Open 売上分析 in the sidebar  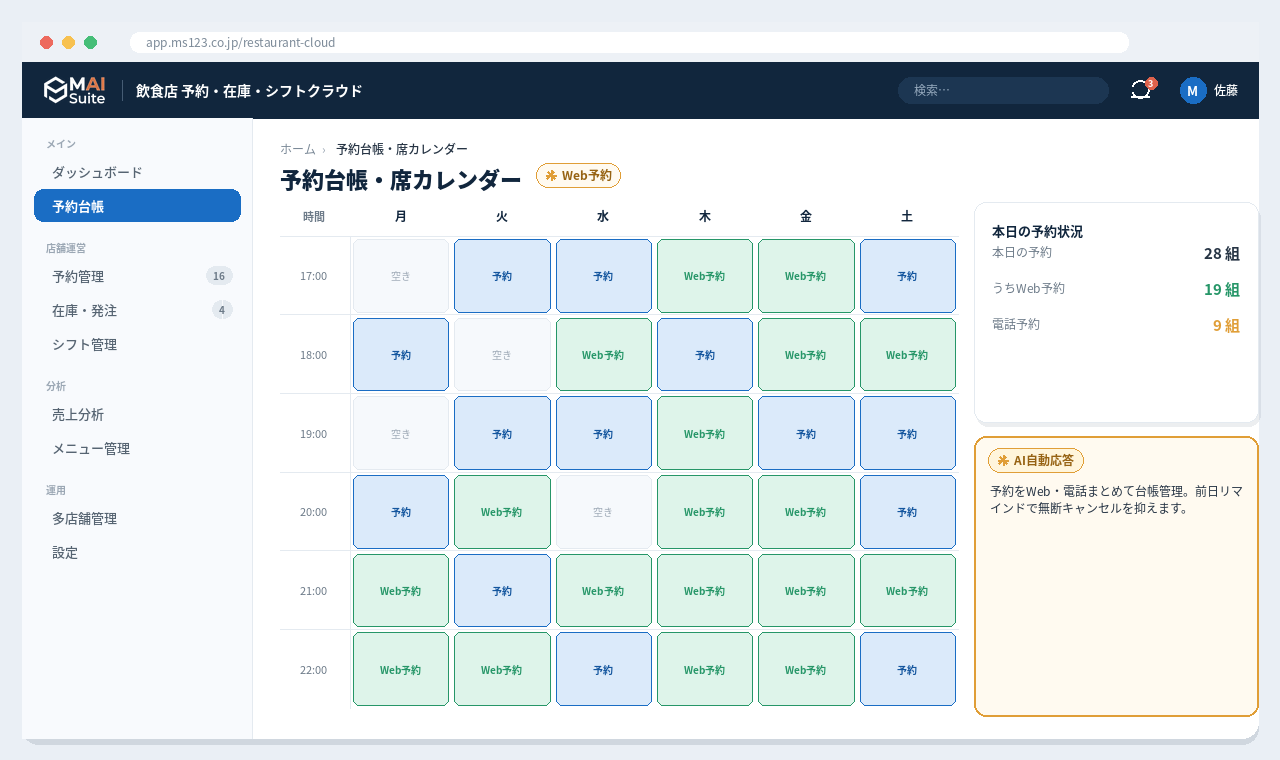[x=137, y=414]
